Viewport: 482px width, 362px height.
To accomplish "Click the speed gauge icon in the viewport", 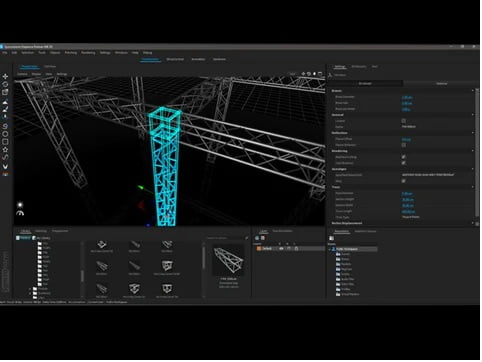I will coord(20,213).
